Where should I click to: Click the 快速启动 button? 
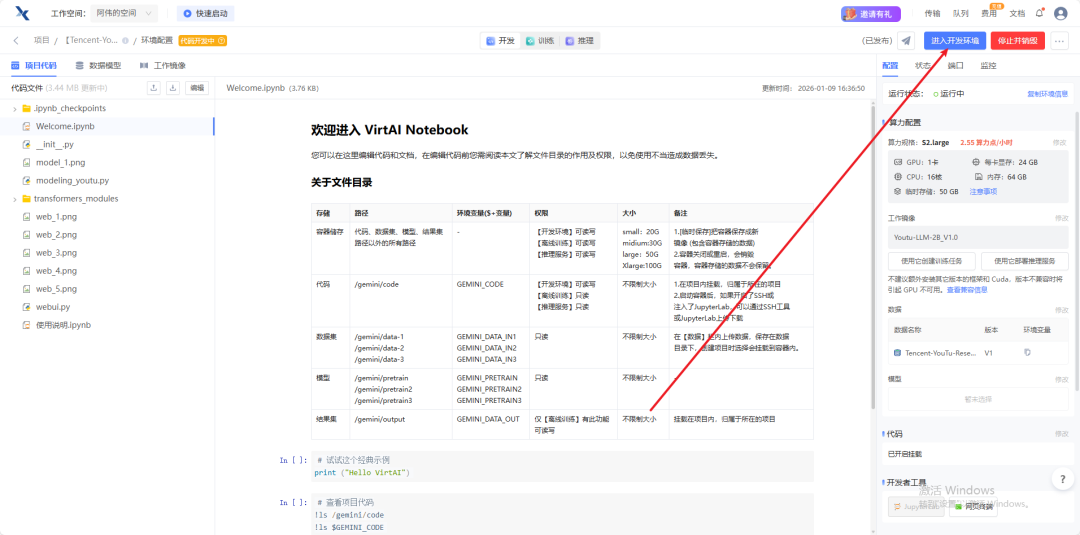coord(205,13)
